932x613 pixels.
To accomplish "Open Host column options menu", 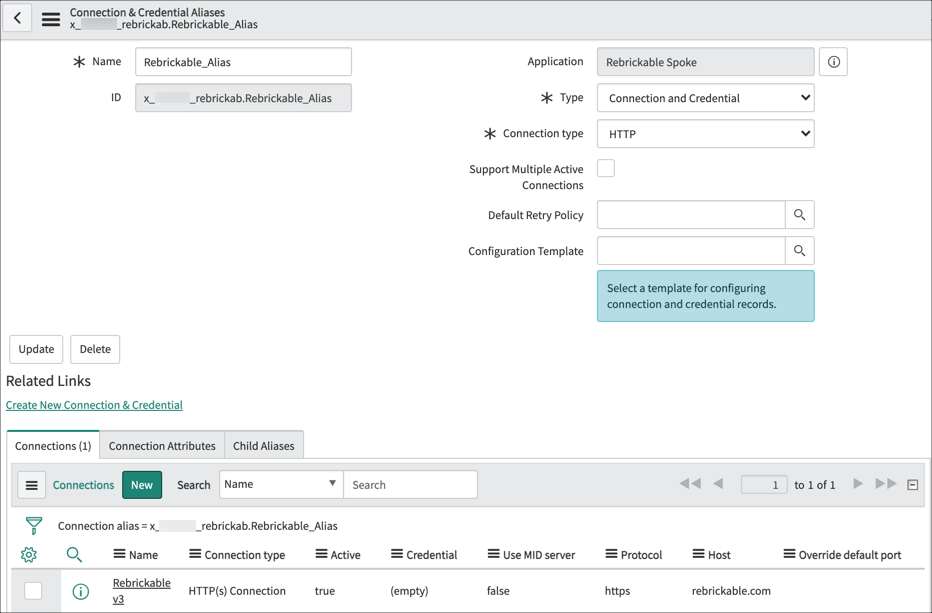I will tap(698, 554).
